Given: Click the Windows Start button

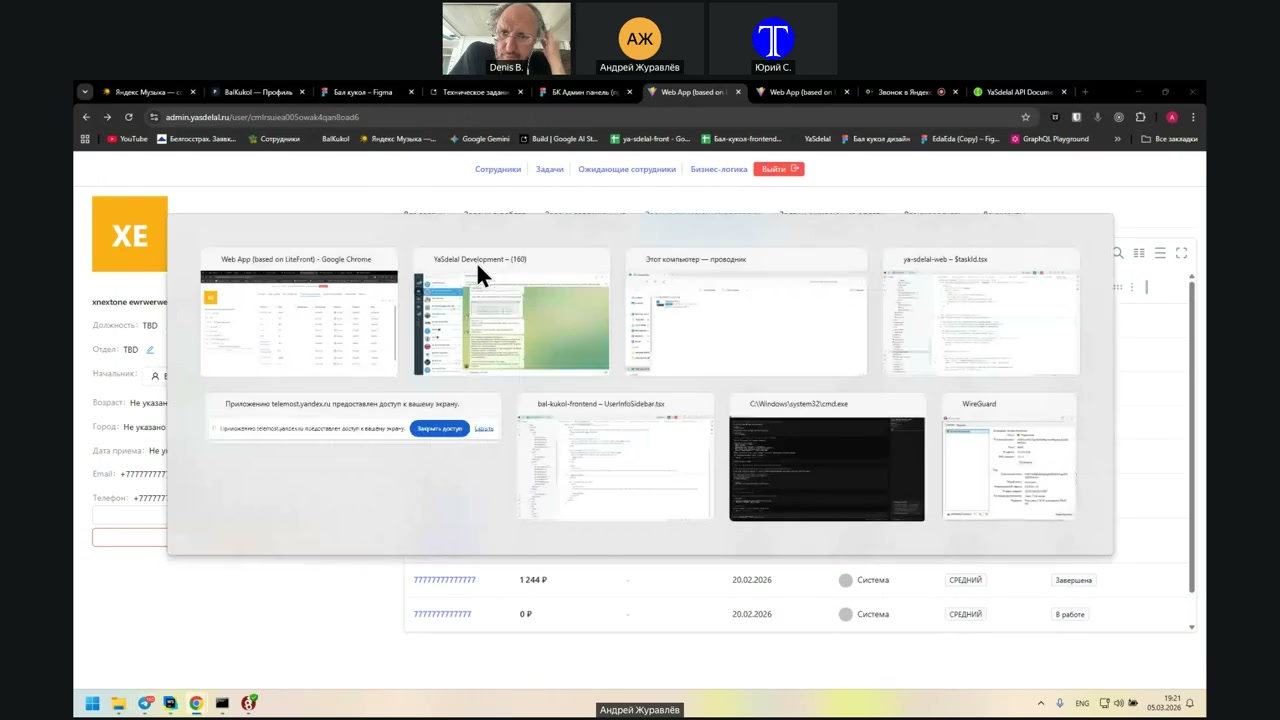Looking at the screenshot, I should click(x=92, y=703).
